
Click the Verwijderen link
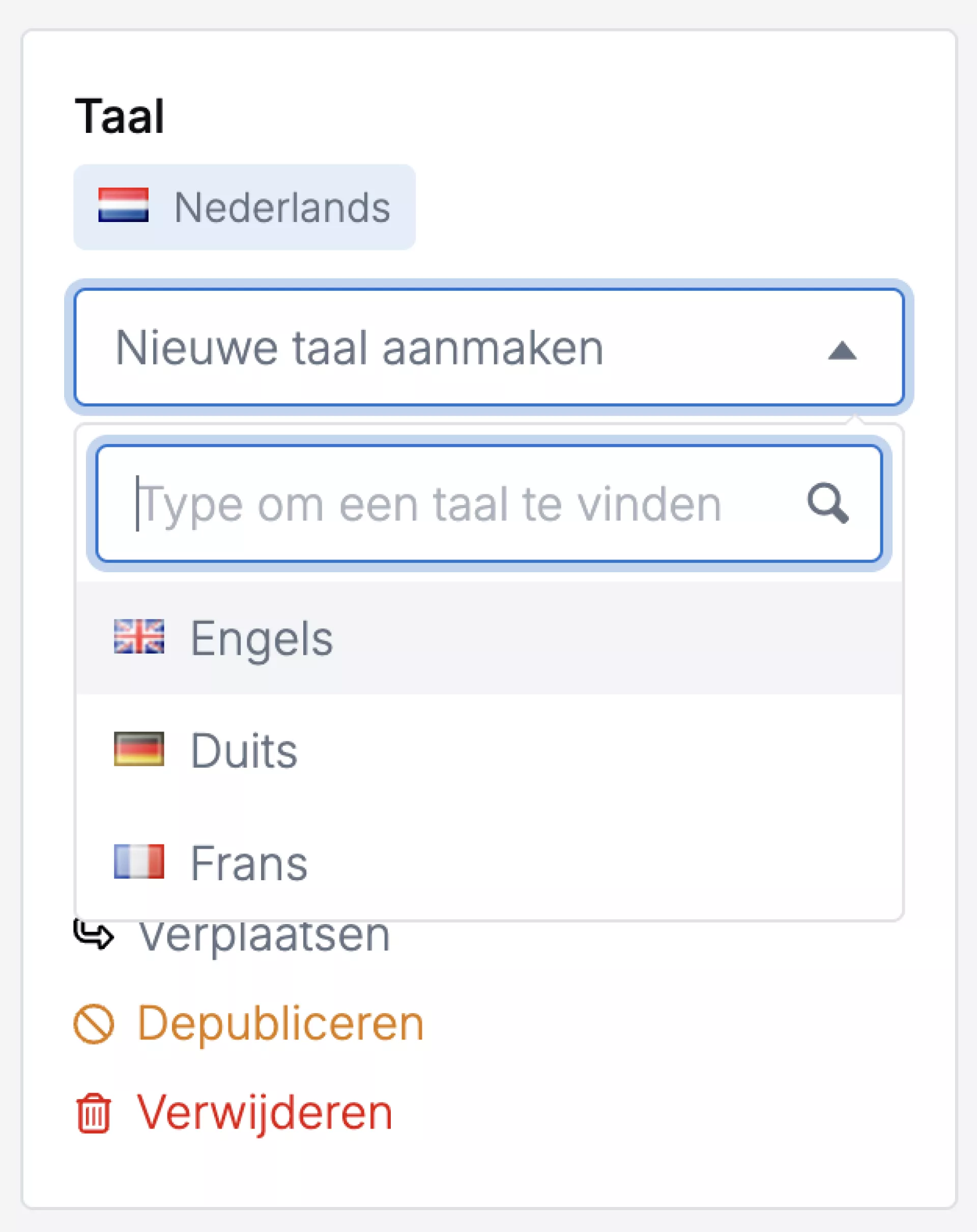click(265, 1112)
